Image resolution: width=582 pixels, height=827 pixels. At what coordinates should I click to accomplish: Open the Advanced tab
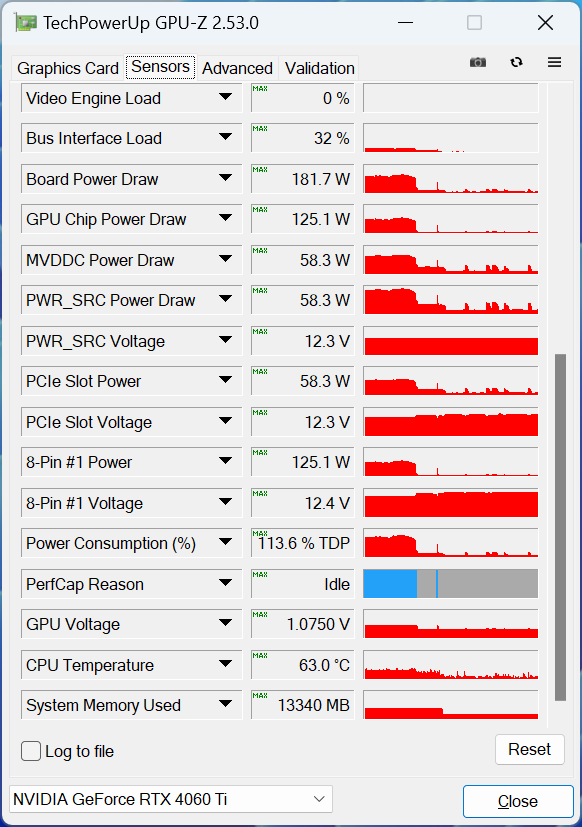[x=237, y=68]
